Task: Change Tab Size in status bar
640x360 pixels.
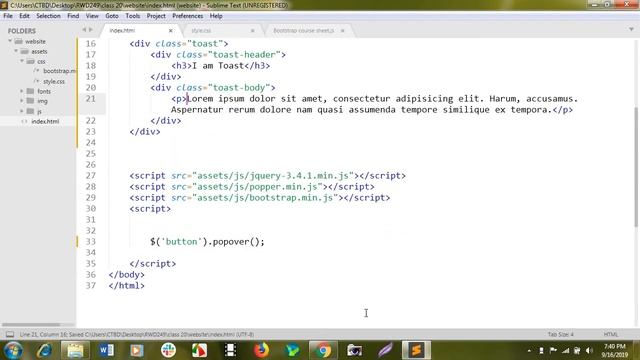Action: (560, 334)
